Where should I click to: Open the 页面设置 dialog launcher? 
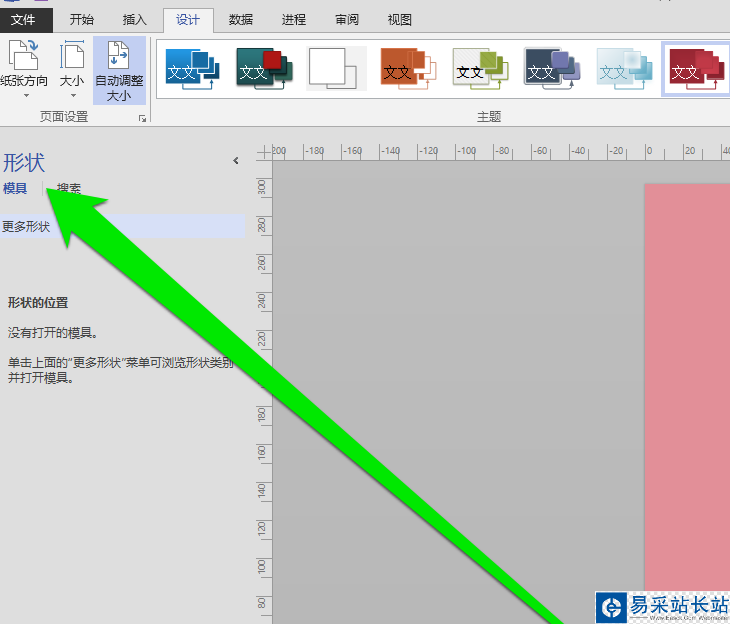[142, 119]
